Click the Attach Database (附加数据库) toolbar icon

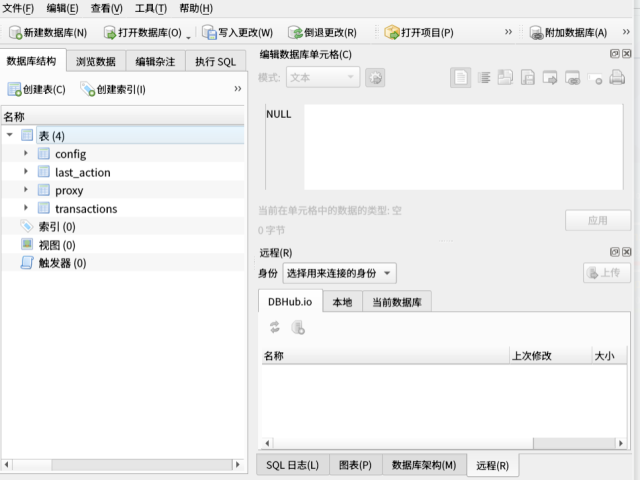click(536, 32)
